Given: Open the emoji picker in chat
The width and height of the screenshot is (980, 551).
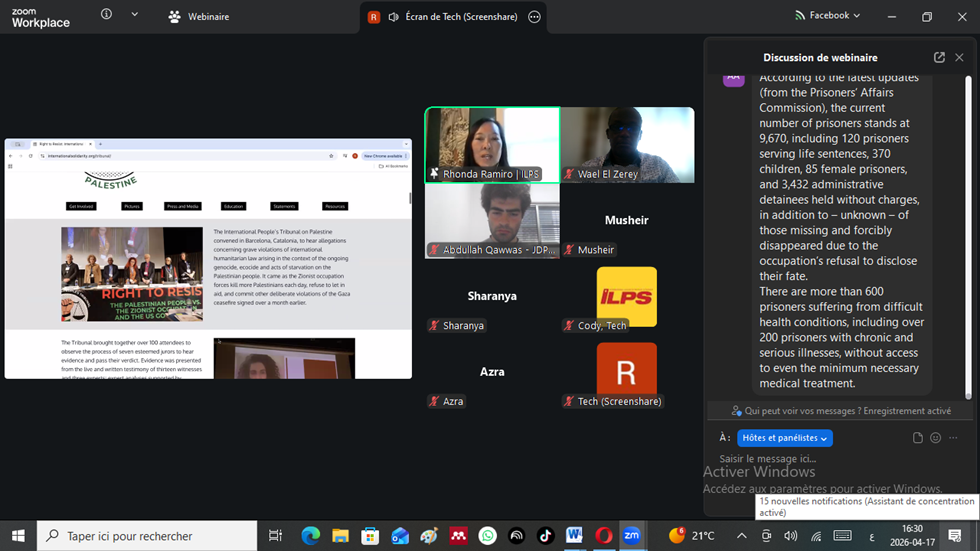Looking at the screenshot, I should 936,438.
